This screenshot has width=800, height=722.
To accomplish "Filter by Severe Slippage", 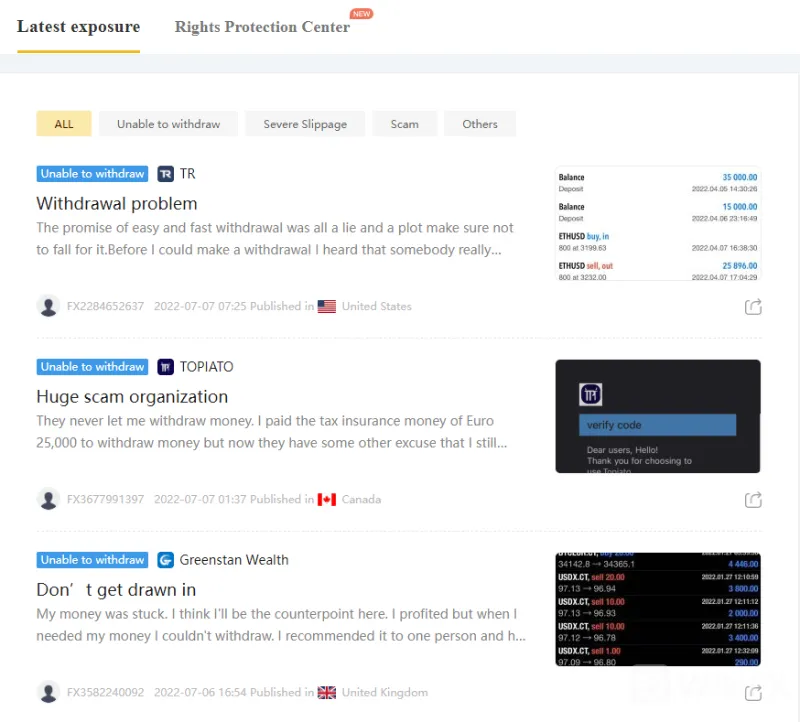I will click(x=305, y=124).
